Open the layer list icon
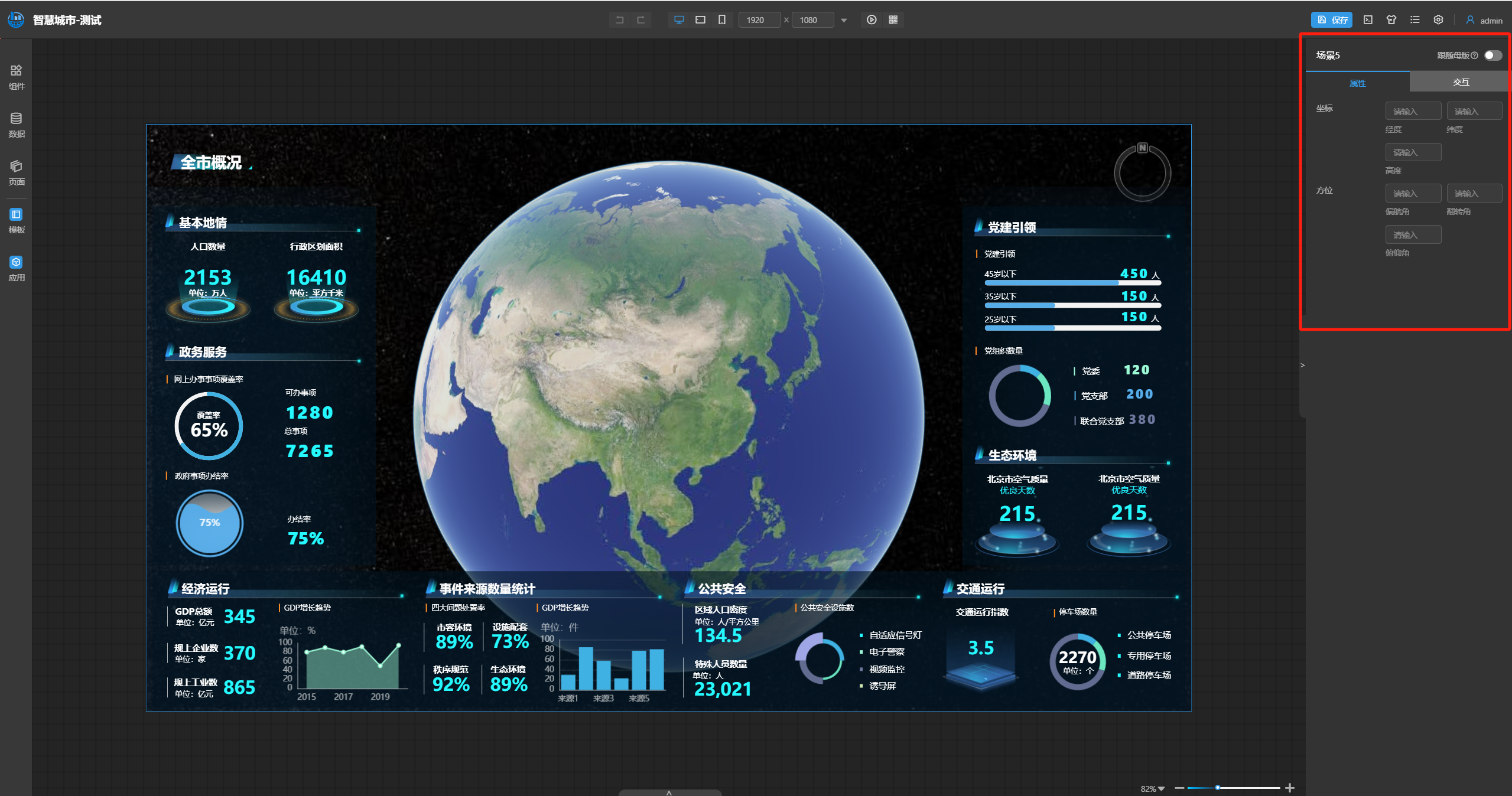Viewport: 1512px width, 796px height. click(x=1415, y=20)
